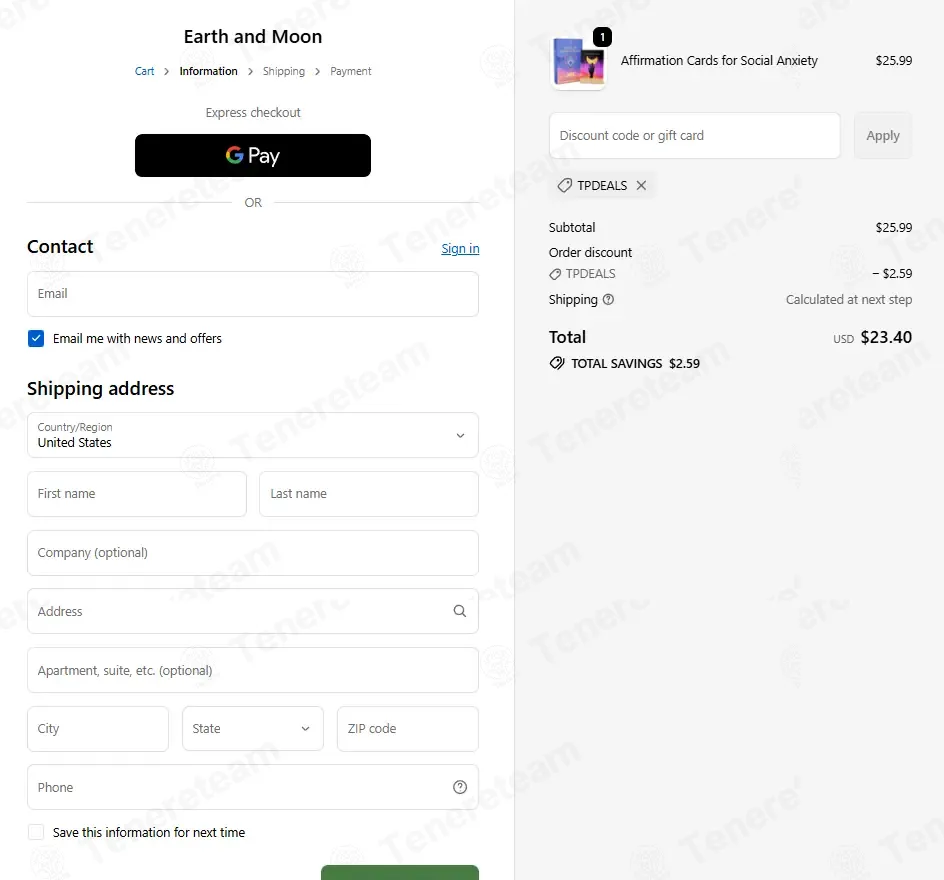944x880 pixels.
Task: Focus the Apartment, suite field
Action: 253,670
